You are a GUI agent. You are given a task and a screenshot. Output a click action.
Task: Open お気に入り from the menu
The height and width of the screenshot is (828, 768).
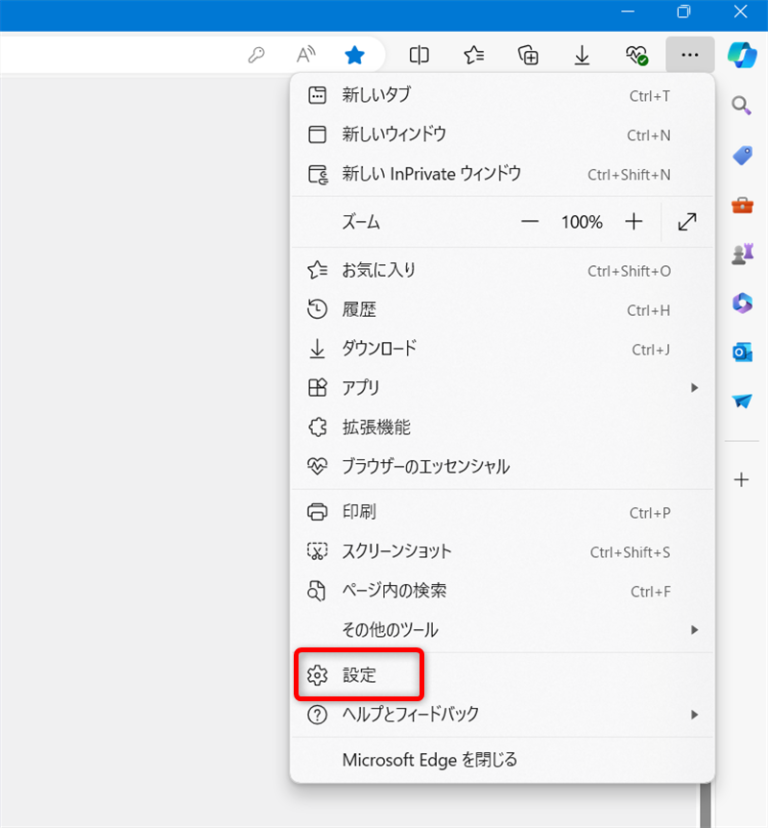[502, 270]
